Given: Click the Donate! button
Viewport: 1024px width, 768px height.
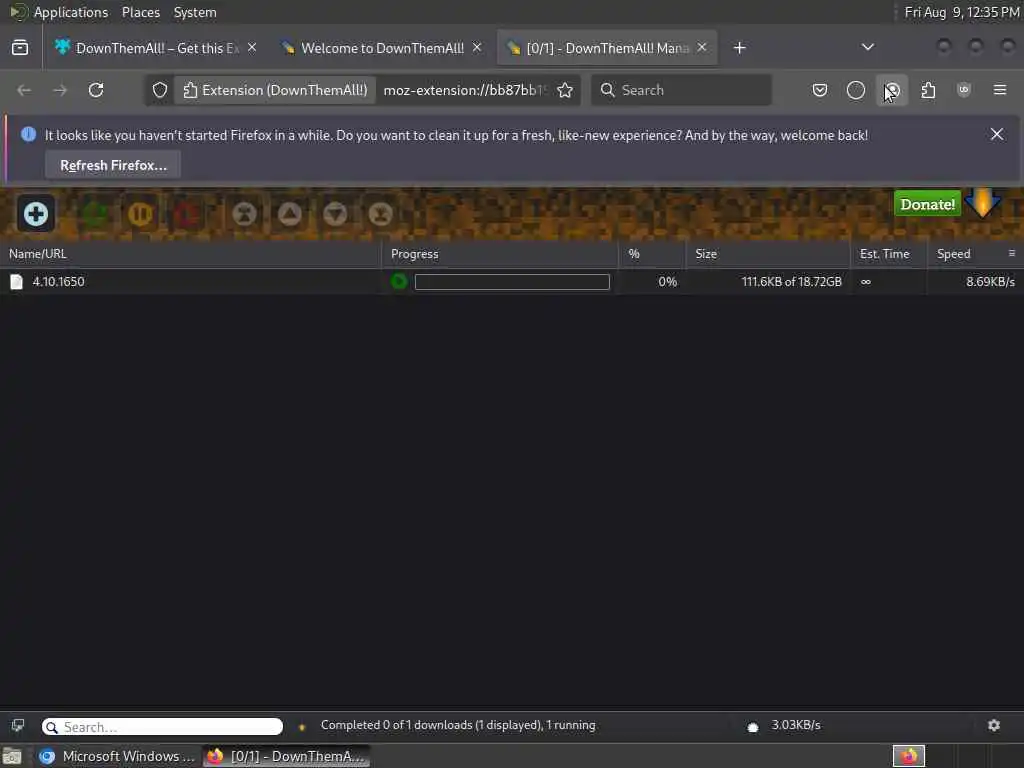Looking at the screenshot, I should click(x=927, y=204).
